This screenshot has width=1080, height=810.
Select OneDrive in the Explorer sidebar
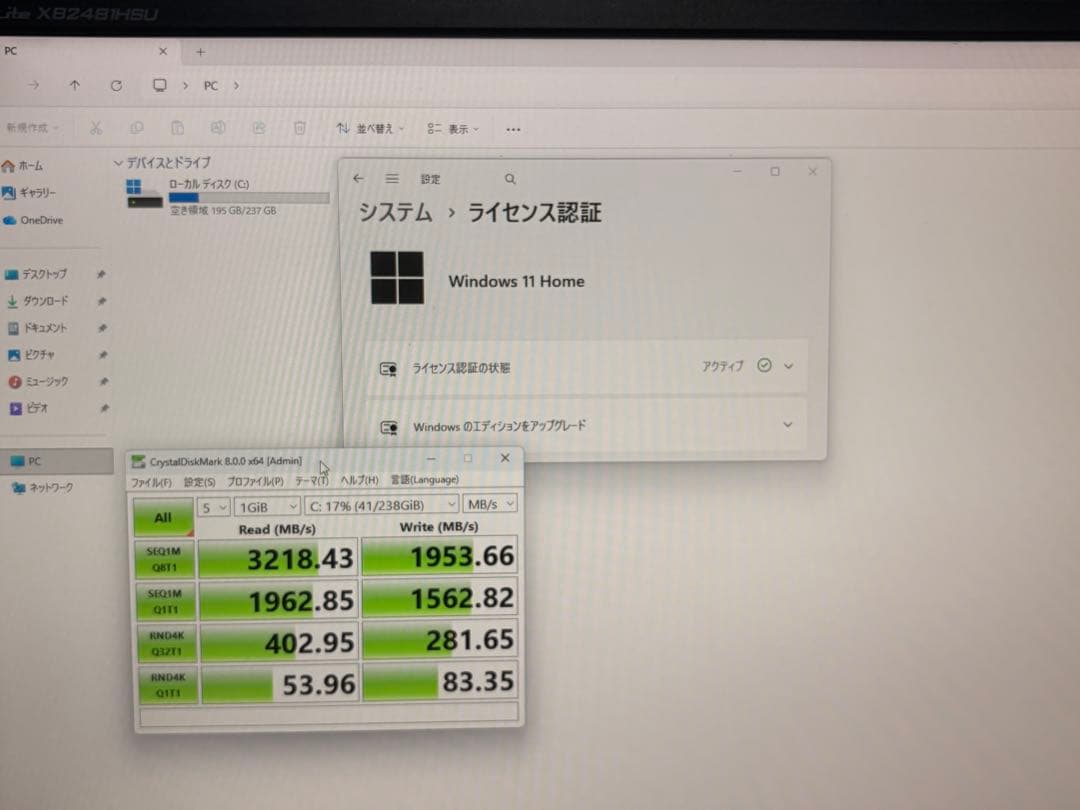tap(45, 220)
